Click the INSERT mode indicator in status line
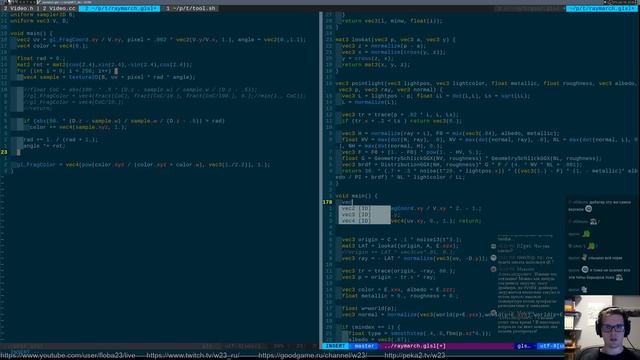Viewport: 640px width, 360px height. tap(335, 346)
